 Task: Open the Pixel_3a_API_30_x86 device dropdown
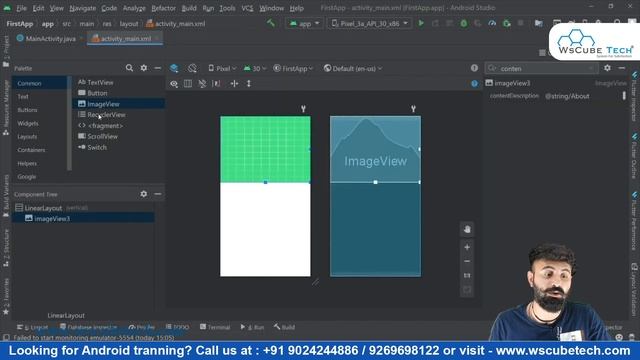point(370,24)
